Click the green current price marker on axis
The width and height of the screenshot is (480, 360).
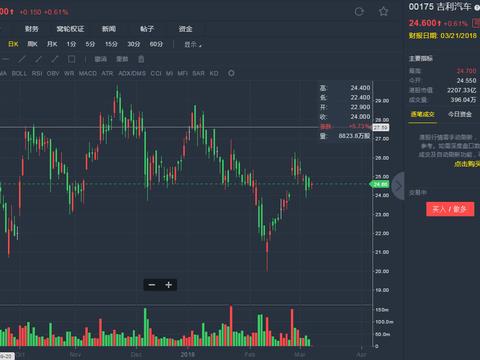379,184
